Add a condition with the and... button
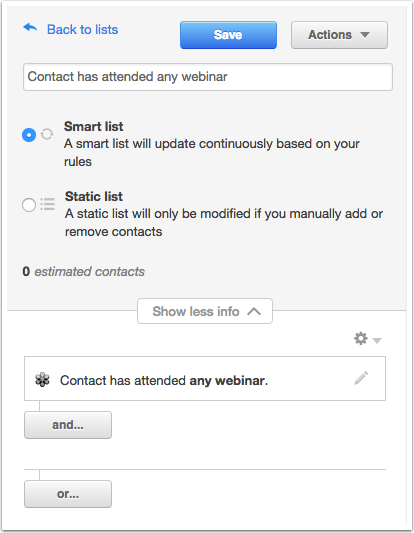The image size is (414, 533). coord(68,425)
